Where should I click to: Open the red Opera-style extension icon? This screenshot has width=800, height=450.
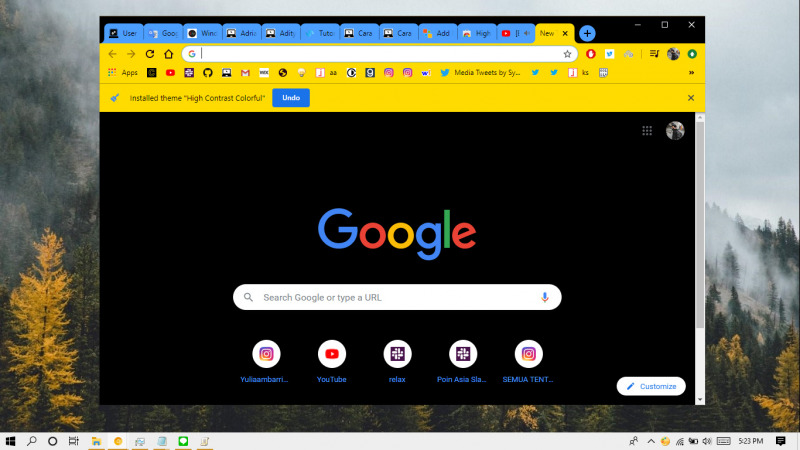click(x=591, y=54)
